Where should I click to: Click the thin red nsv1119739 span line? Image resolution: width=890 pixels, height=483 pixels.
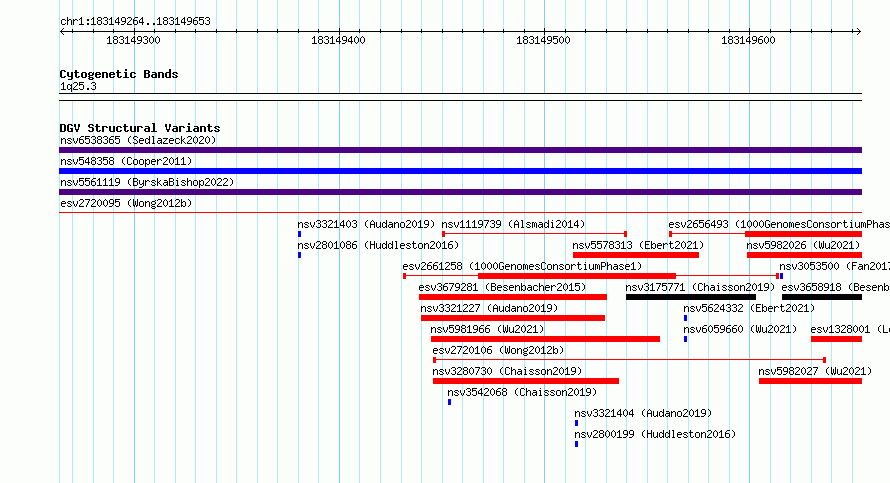534,234
